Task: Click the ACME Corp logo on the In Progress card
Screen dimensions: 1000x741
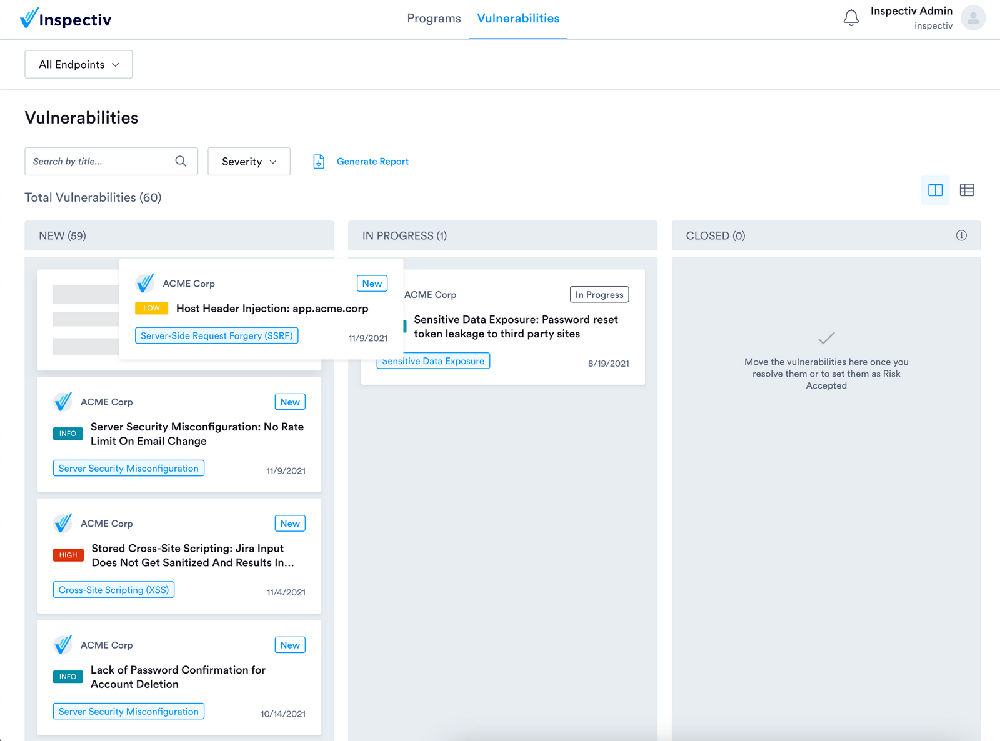Action: point(387,293)
